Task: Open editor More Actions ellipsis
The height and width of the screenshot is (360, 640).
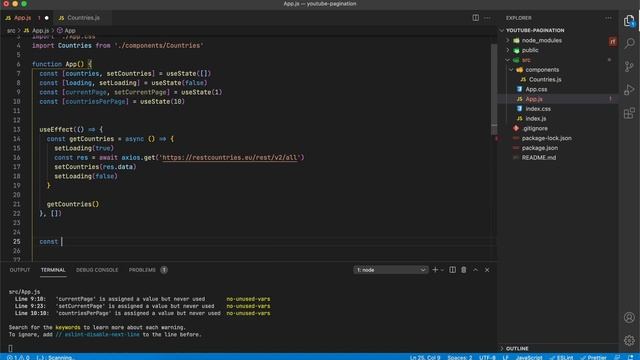Action: coord(487,18)
